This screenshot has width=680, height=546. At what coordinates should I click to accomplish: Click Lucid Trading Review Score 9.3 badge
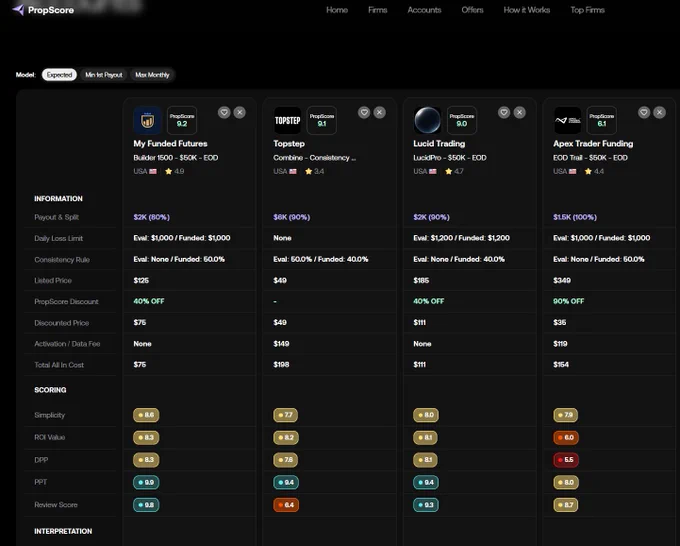click(x=426, y=505)
